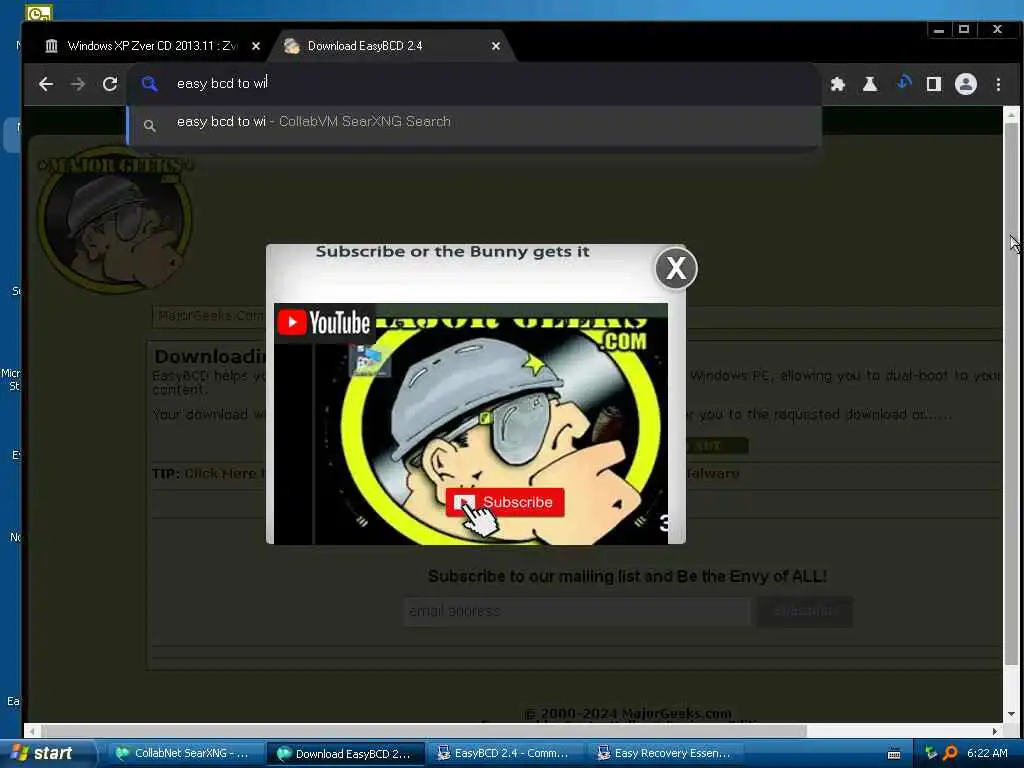Click the mailing list Subscribe button
Viewport: 1024px width, 768px height.
click(804, 611)
